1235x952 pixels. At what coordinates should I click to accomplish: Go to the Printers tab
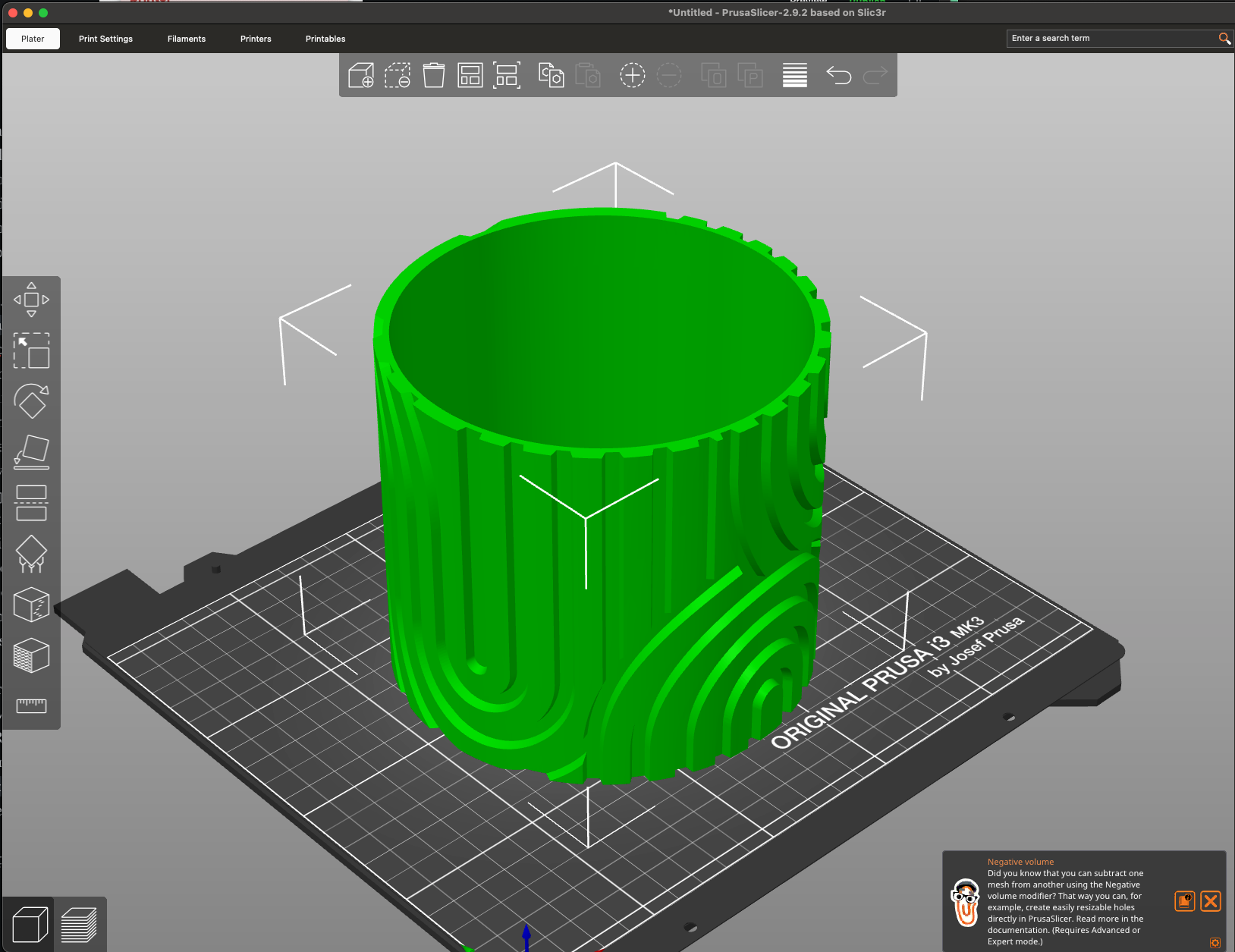(256, 39)
